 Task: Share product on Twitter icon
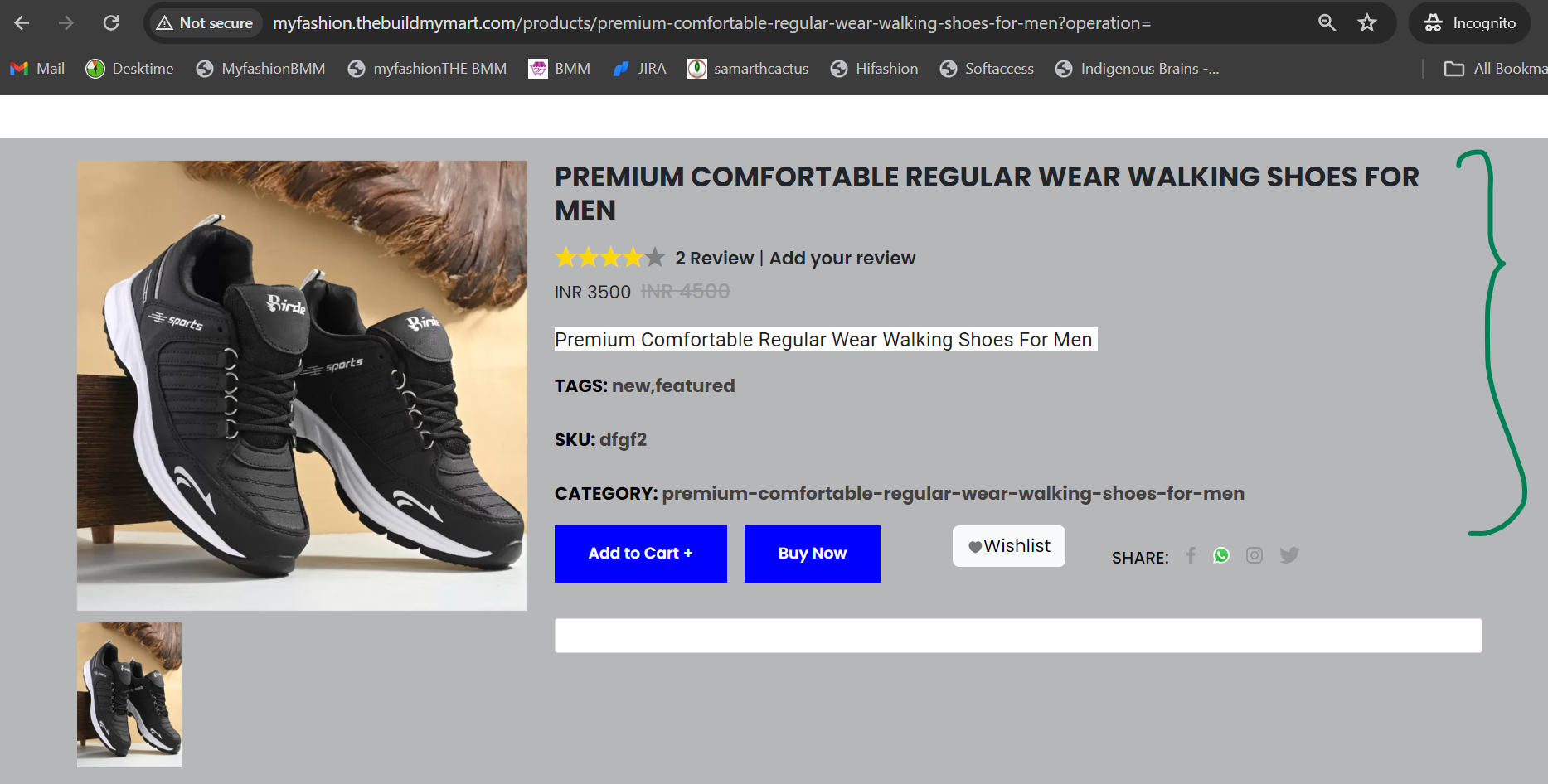pyautogui.click(x=1289, y=555)
